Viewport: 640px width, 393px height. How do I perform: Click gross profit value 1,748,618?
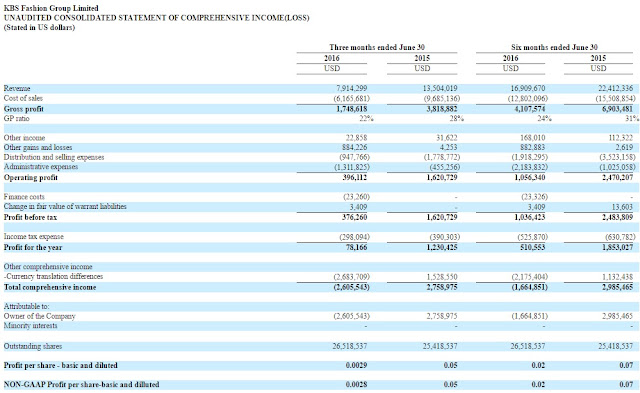[351, 109]
